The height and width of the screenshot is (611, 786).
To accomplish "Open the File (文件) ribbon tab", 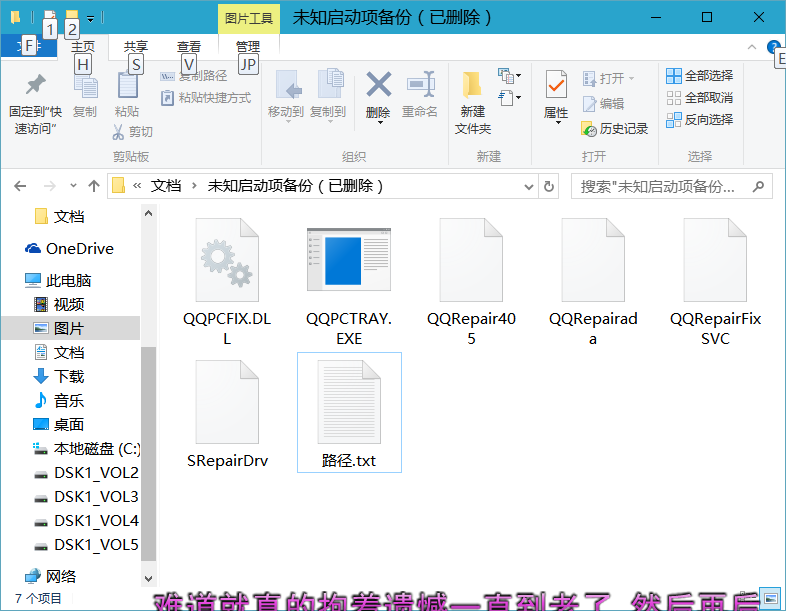I will point(29,46).
